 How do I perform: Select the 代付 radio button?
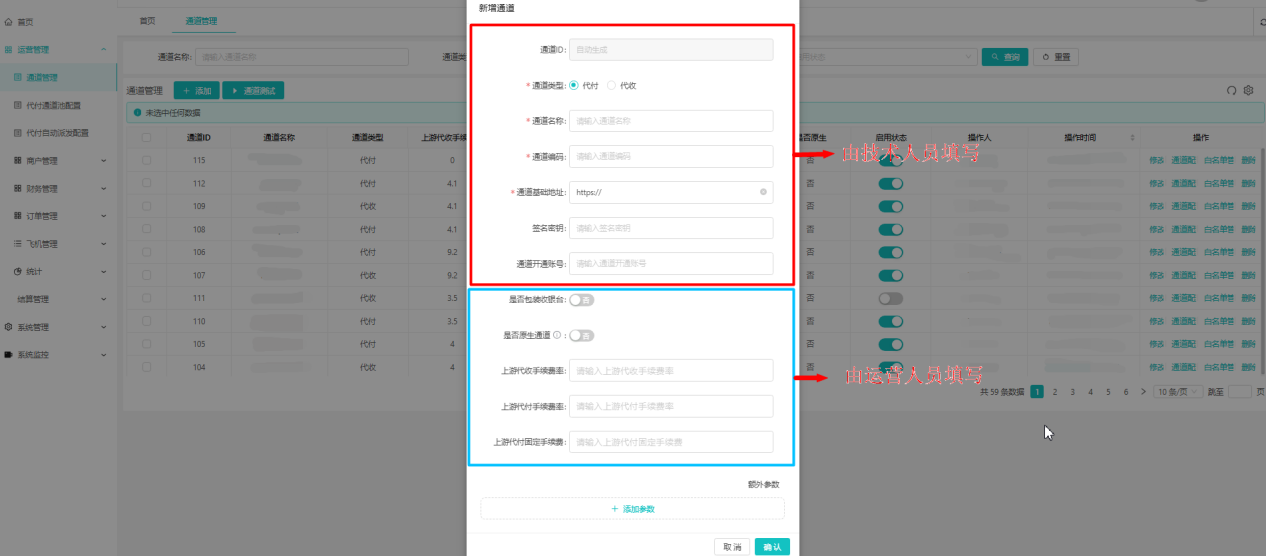tap(573, 85)
